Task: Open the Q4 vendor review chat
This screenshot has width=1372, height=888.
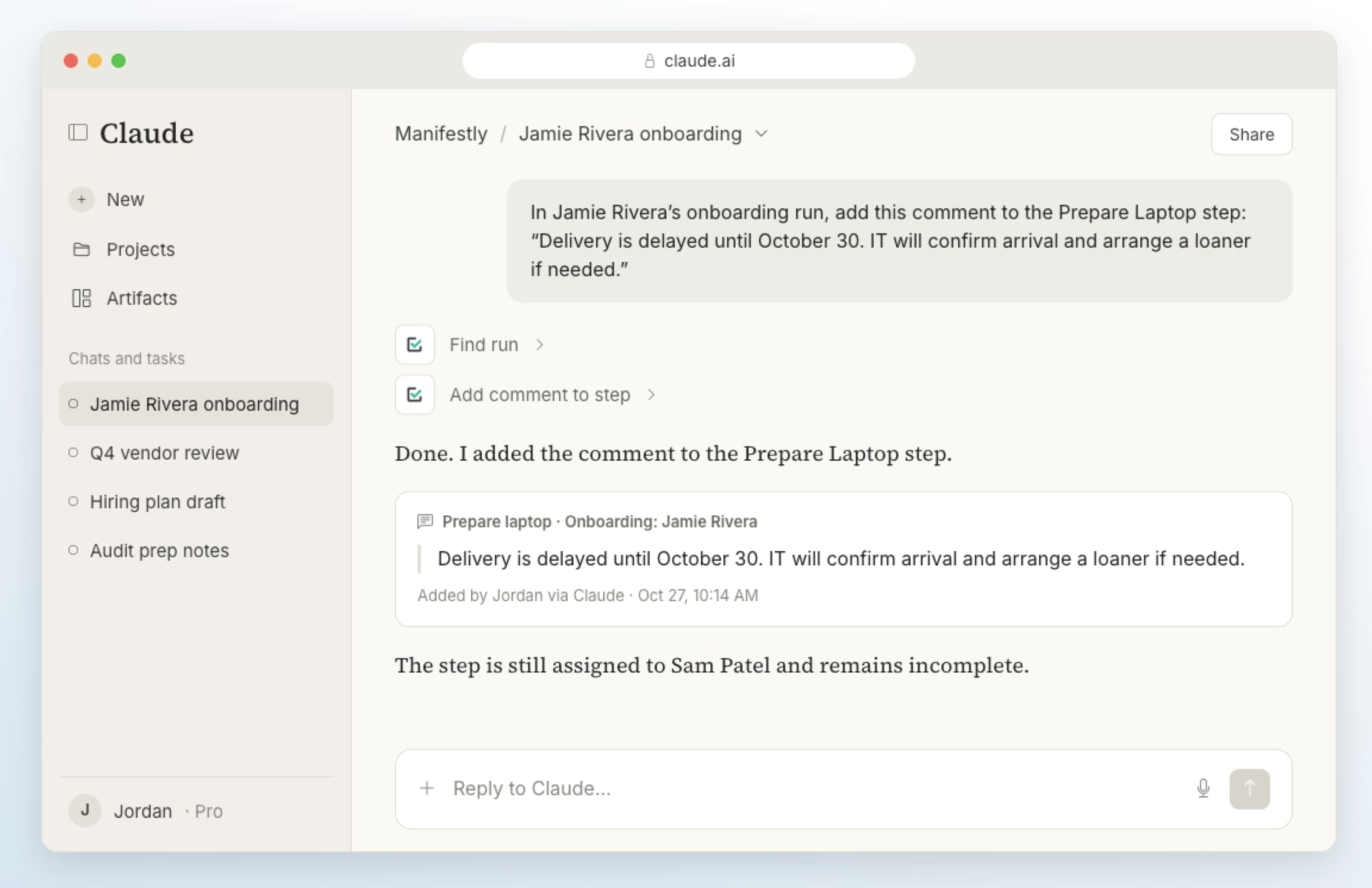Action: pos(197,452)
